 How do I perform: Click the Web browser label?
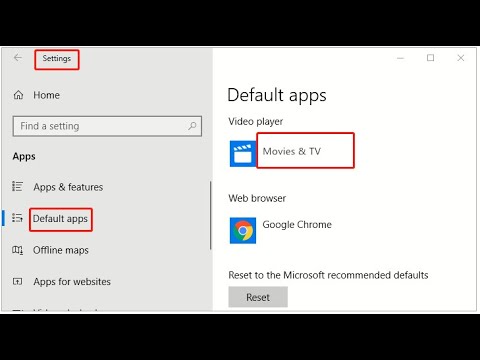tap(257, 198)
